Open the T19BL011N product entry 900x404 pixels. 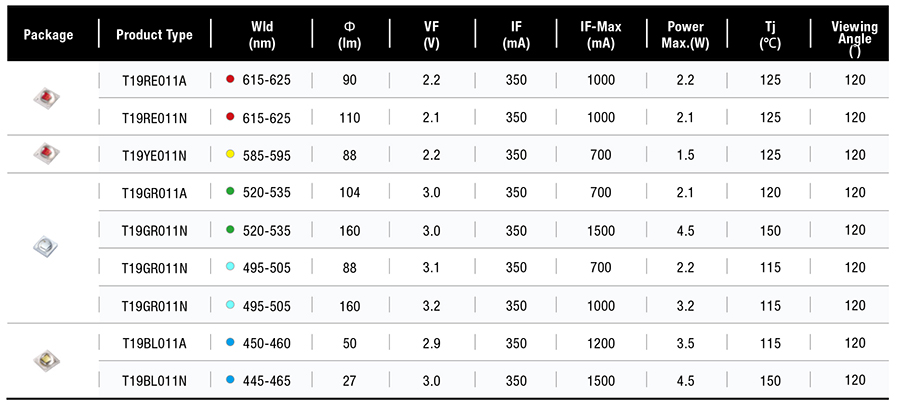point(154,380)
